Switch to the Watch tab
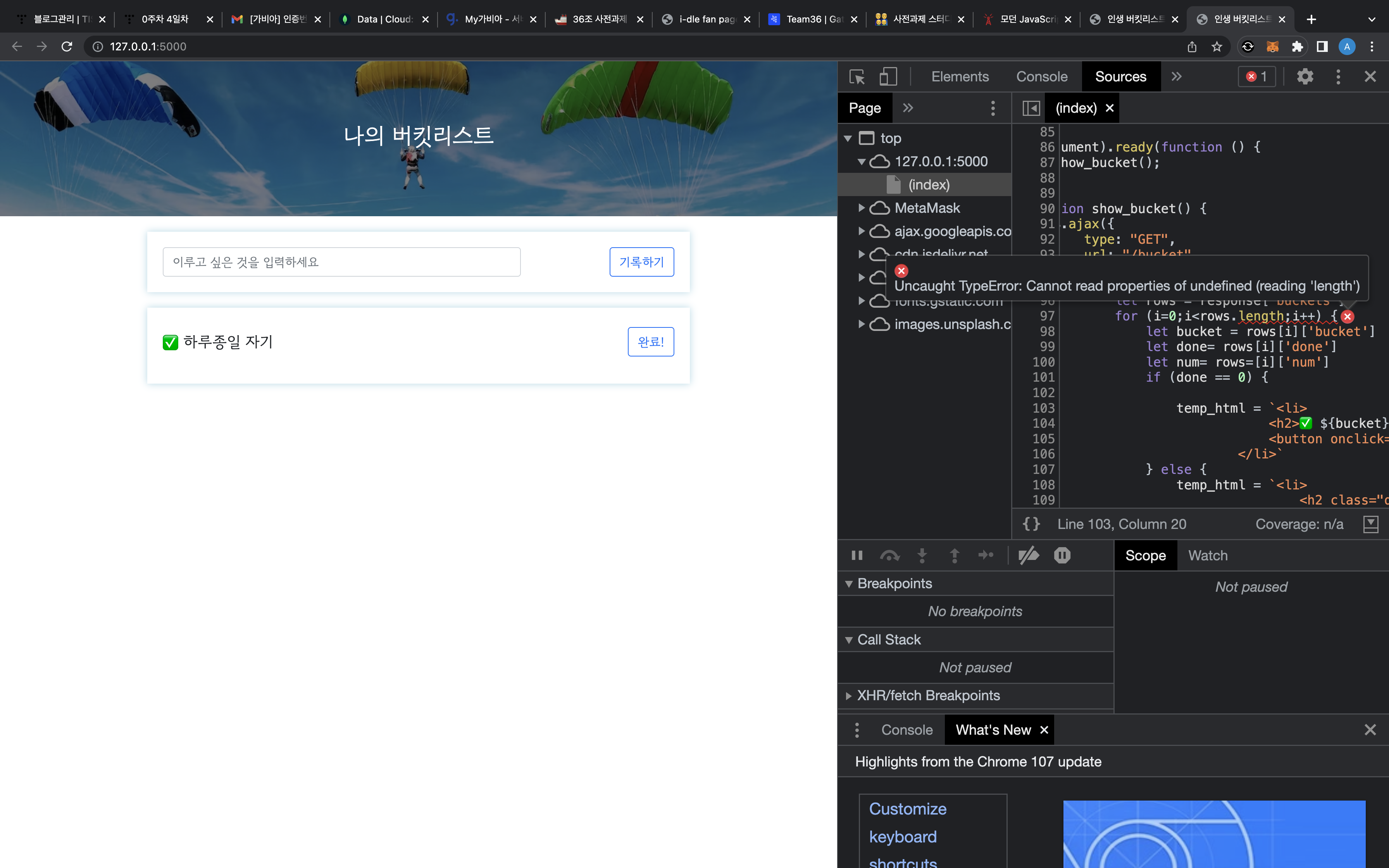The image size is (1389, 868). click(x=1208, y=555)
